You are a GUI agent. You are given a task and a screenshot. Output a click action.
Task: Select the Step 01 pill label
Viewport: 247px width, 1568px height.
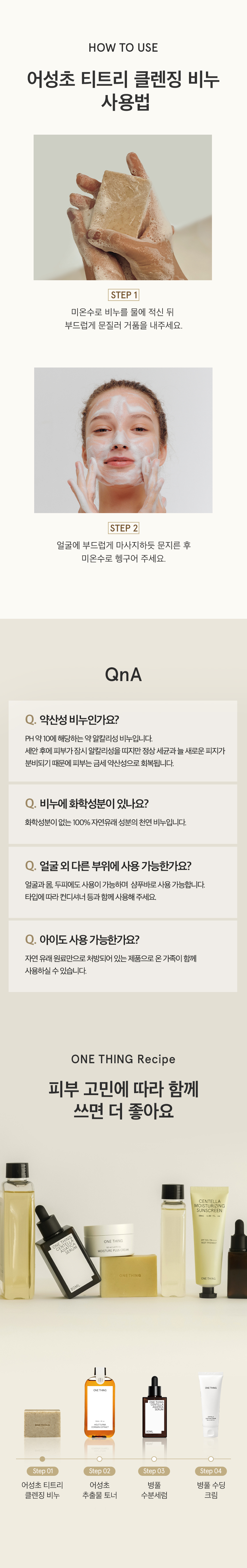pos(43,1471)
